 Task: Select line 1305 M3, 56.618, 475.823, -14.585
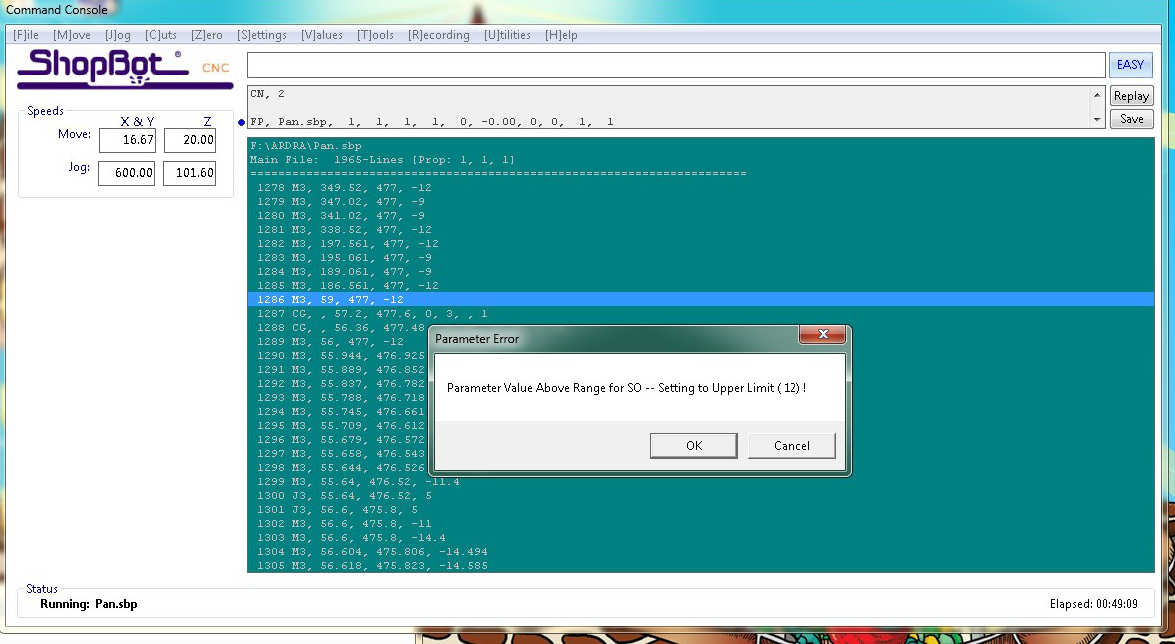click(372, 565)
